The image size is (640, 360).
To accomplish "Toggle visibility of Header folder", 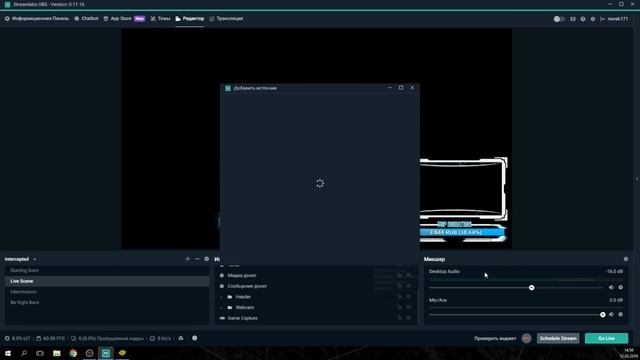I will [x=409, y=297].
